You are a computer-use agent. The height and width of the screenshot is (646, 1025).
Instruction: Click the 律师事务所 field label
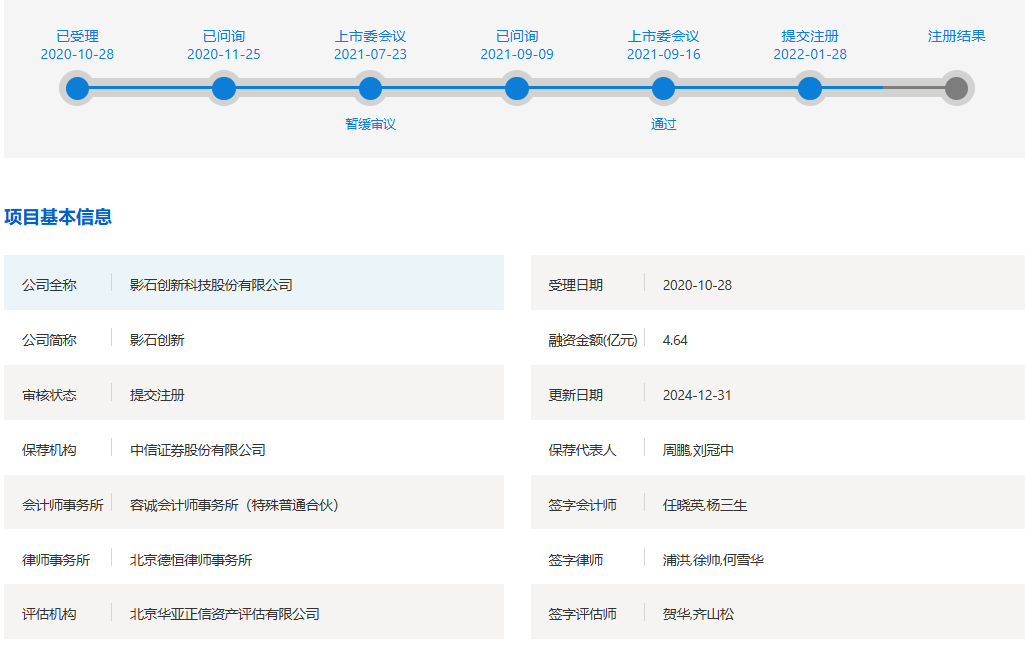click(x=56, y=560)
